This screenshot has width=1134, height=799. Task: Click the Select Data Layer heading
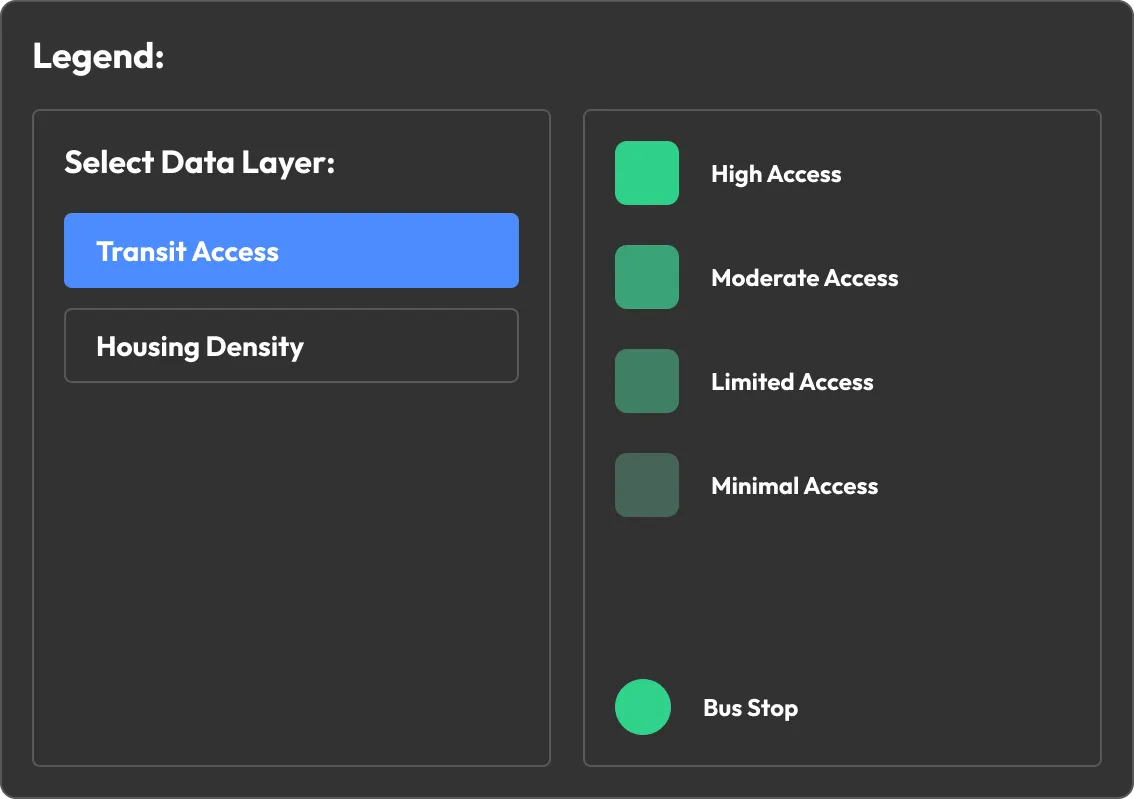click(x=199, y=162)
